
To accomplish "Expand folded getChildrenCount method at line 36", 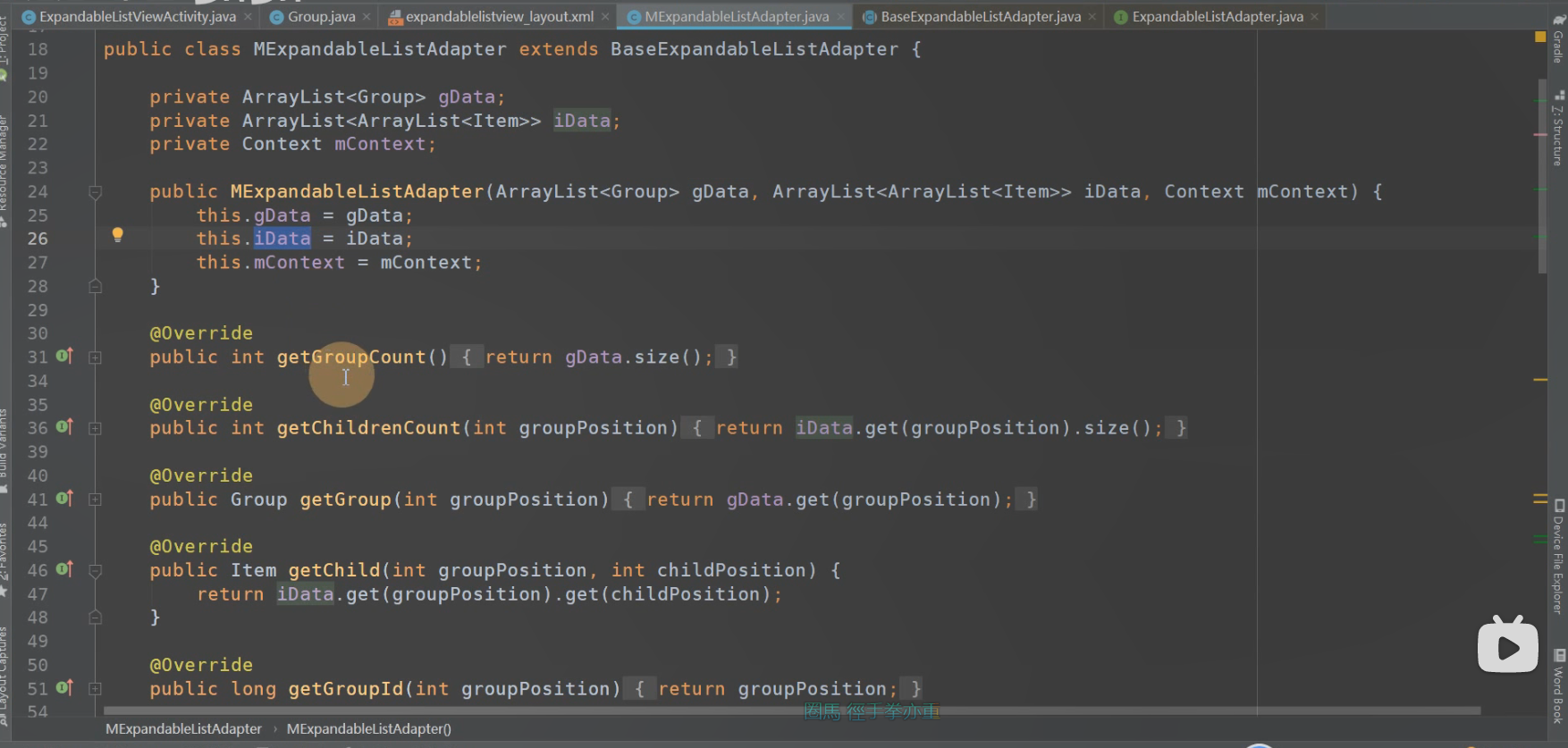I will point(95,428).
